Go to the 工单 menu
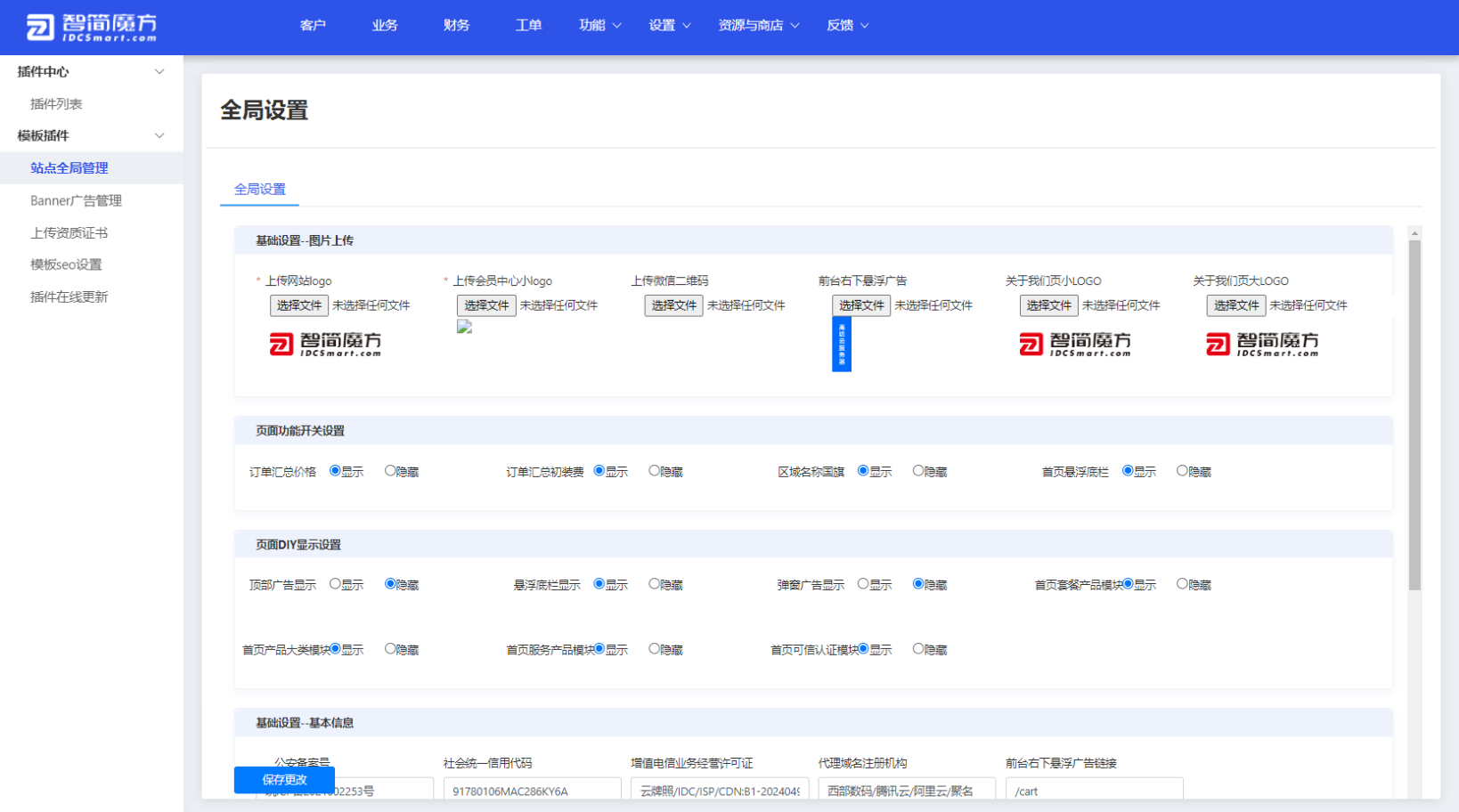Viewport: 1459px width, 812px height. click(528, 25)
